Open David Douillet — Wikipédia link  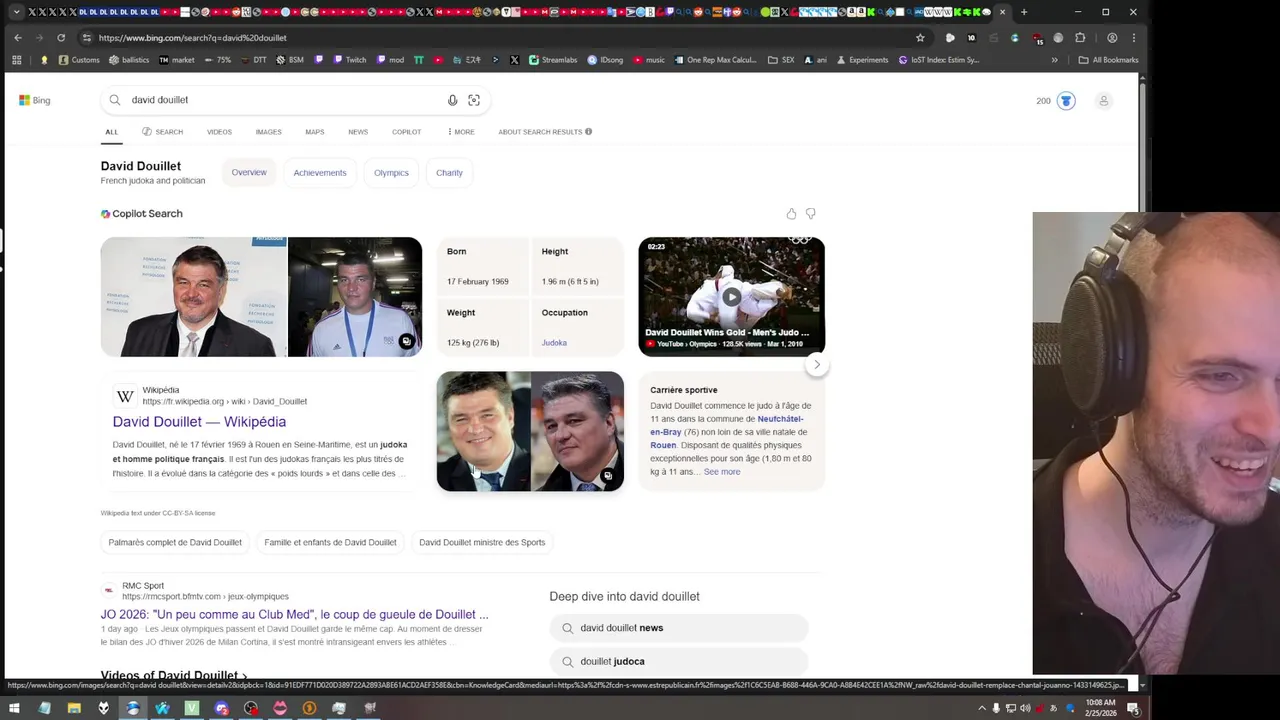199,422
